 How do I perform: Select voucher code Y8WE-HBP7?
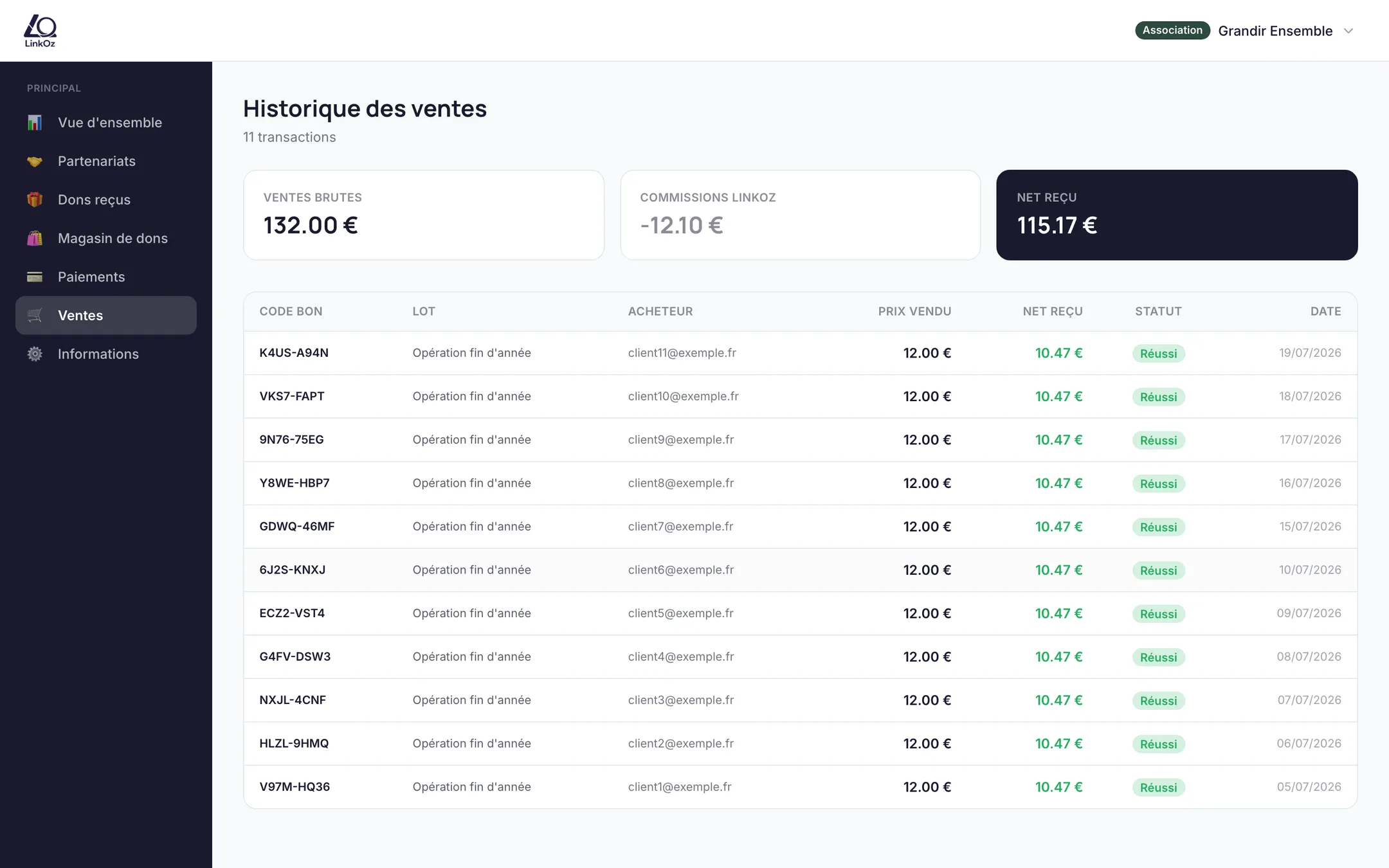[x=295, y=483]
